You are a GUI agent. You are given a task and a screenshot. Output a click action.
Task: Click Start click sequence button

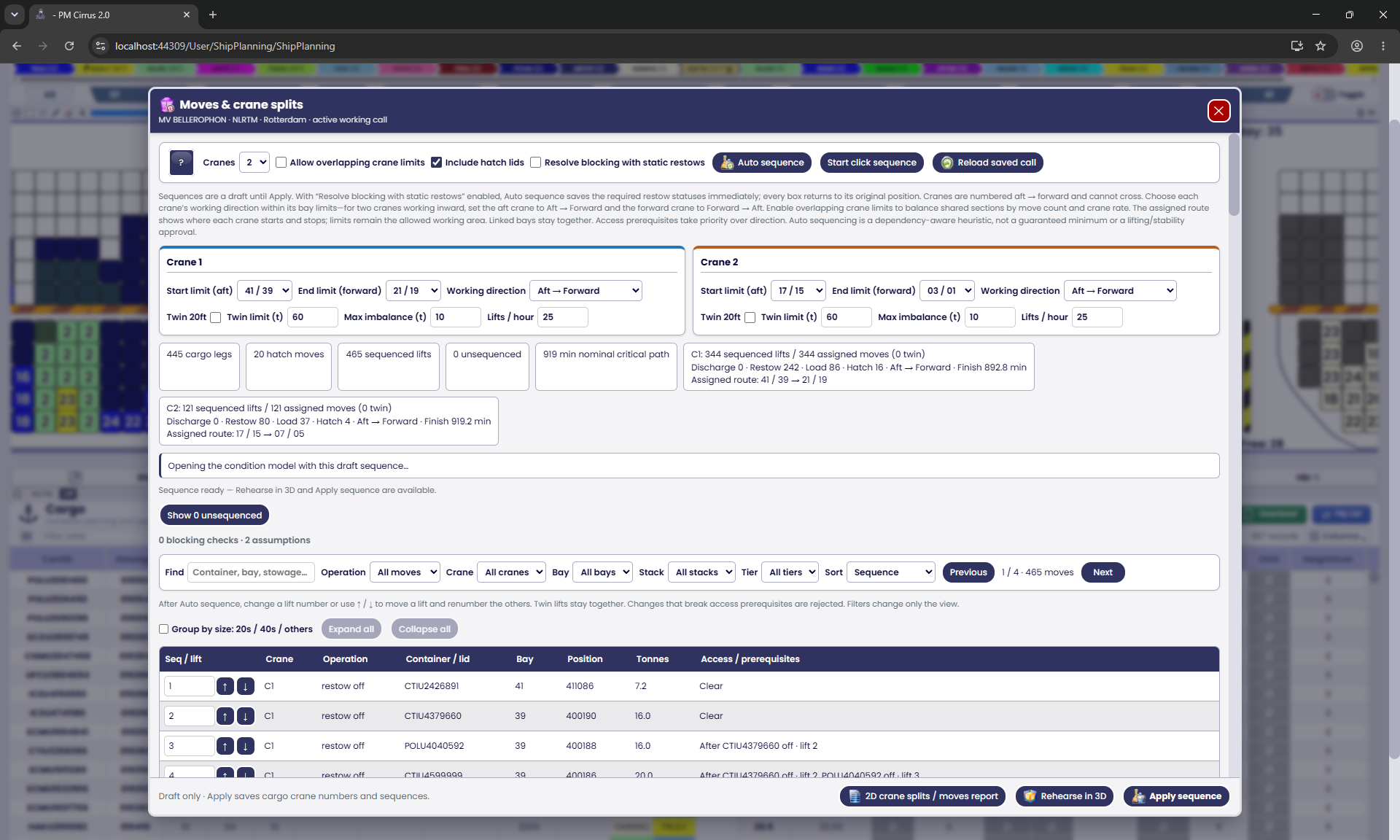tap(871, 163)
